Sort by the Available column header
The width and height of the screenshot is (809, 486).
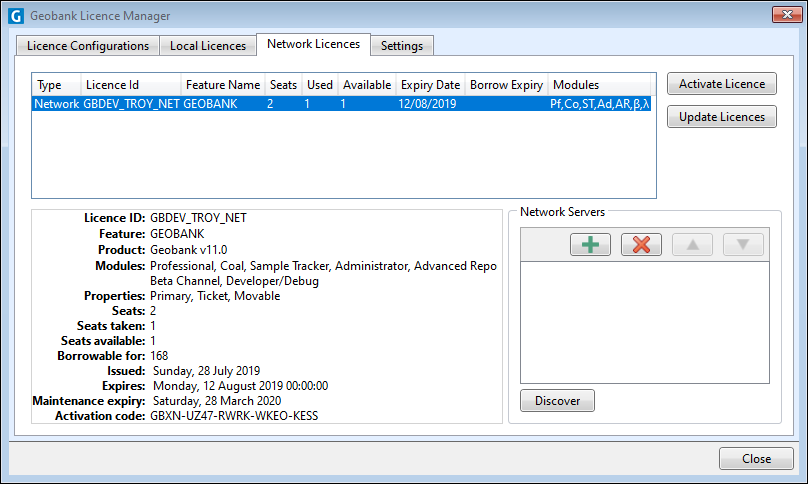coord(367,85)
